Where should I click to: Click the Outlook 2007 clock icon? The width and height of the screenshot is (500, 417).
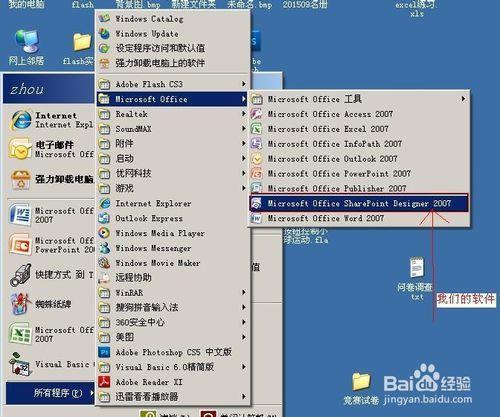[256, 159]
